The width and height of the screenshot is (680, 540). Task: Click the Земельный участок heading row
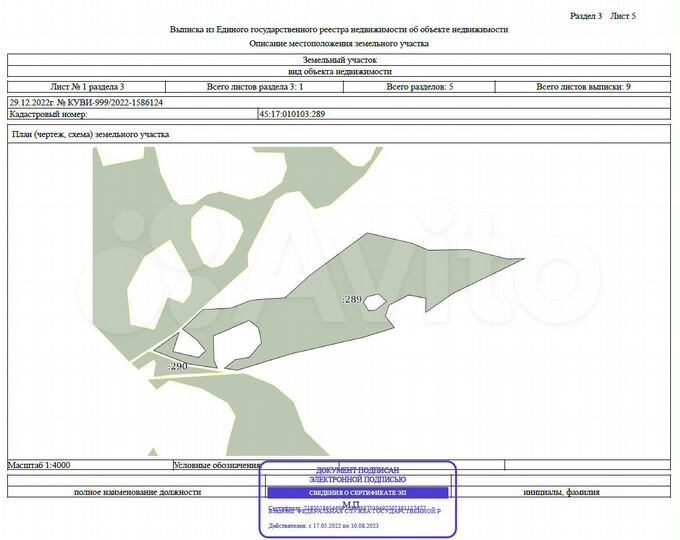coord(339,60)
